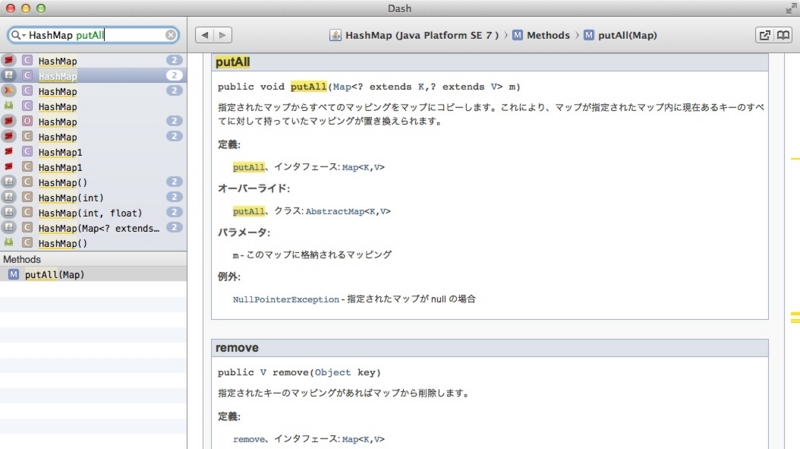Select HashMap1 result with purple class icon
The image size is (800, 449).
click(93, 152)
